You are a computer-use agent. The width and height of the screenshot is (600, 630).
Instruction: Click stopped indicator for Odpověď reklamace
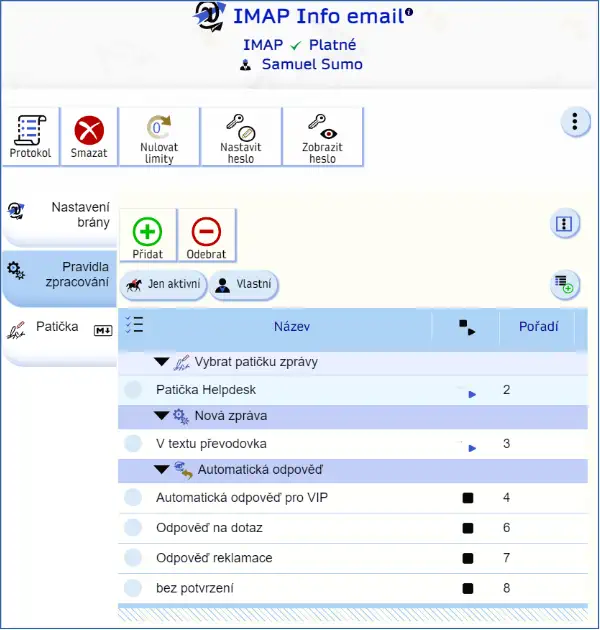coord(468,558)
